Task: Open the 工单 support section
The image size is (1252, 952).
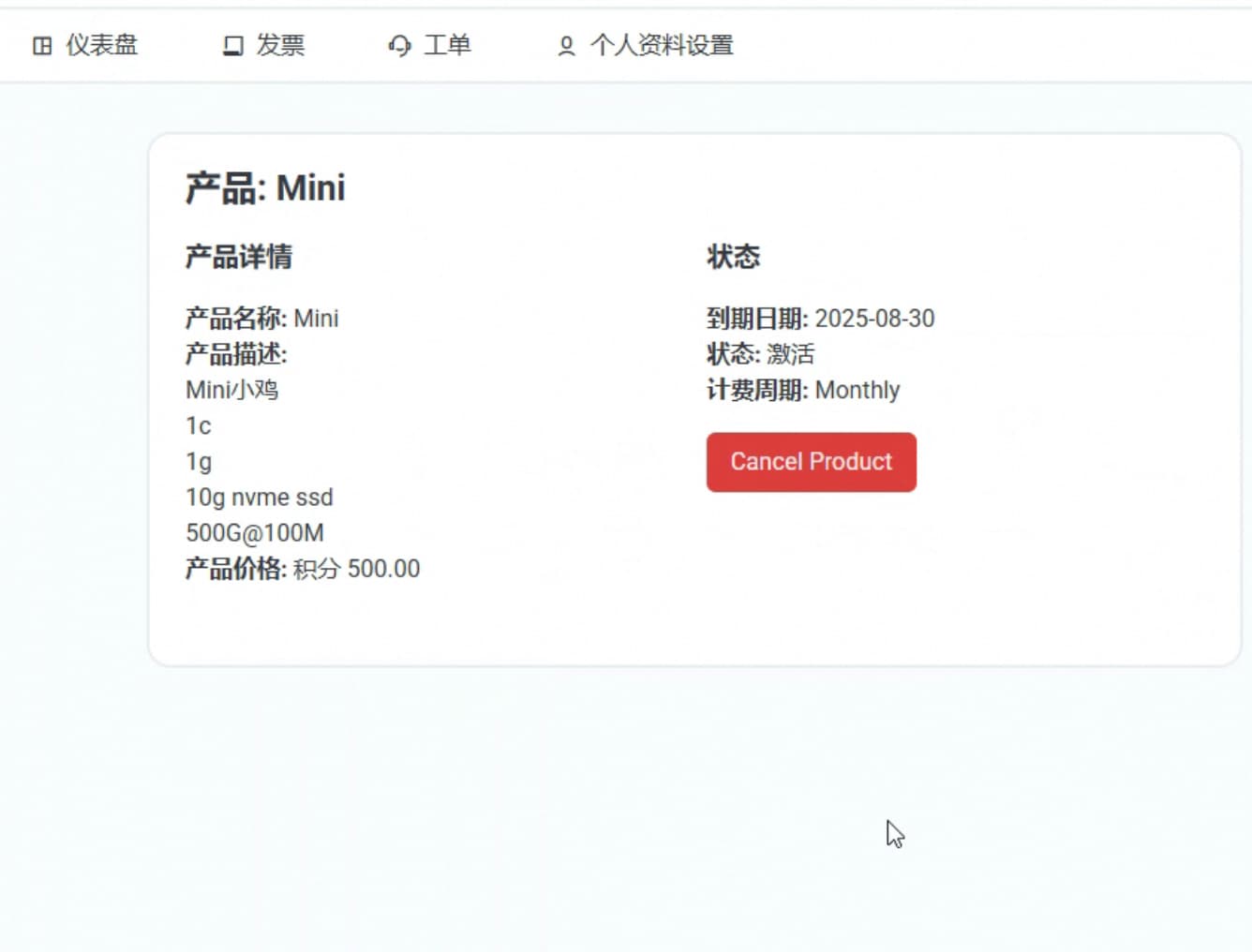Action: (x=430, y=45)
